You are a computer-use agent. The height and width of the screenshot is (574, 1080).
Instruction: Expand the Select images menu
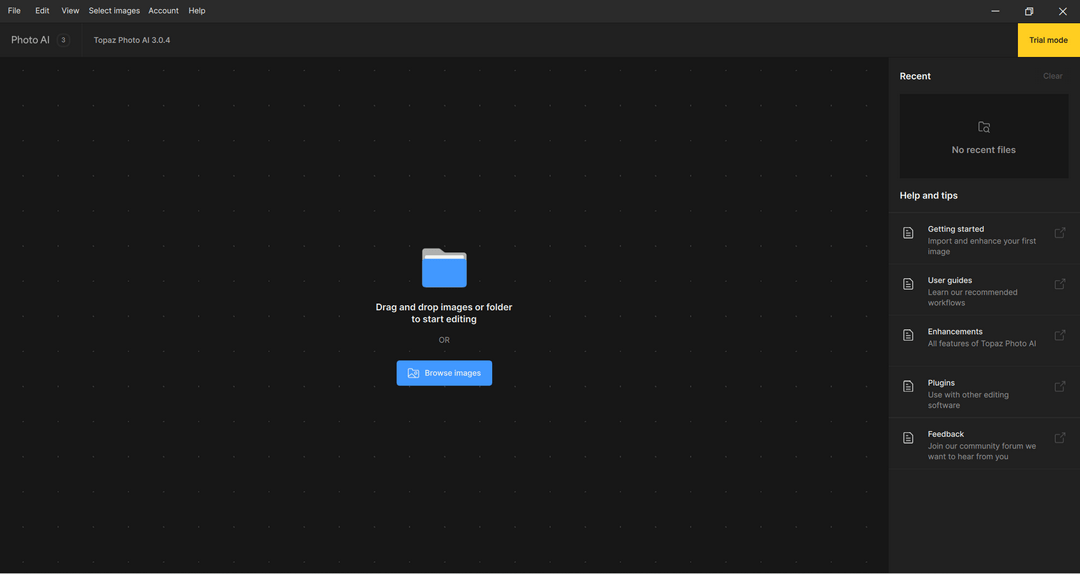pyautogui.click(x=114, y=11)
